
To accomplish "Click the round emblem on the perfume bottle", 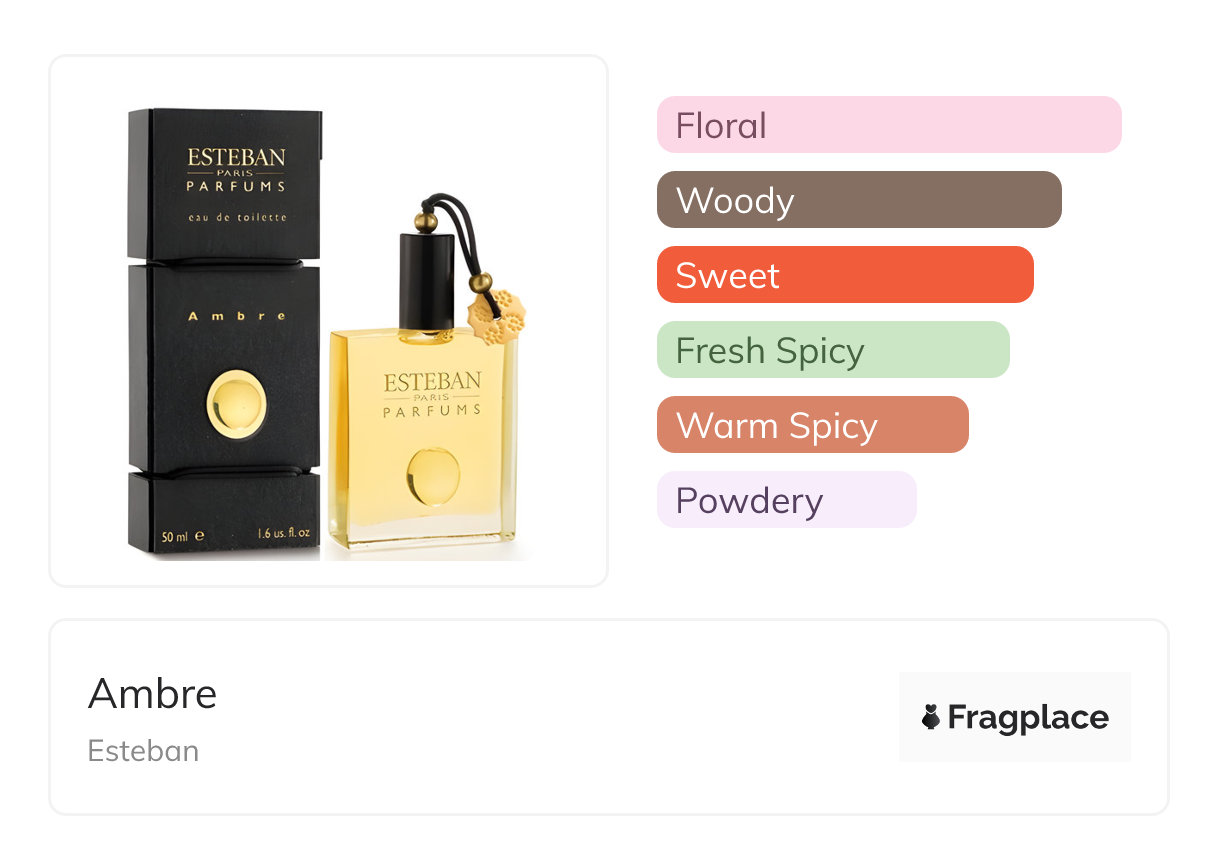I will tap(433, 475).
